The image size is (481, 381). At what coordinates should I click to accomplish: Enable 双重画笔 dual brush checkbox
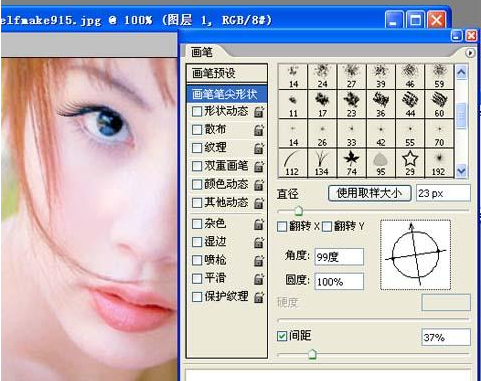(x=197, y=166)
